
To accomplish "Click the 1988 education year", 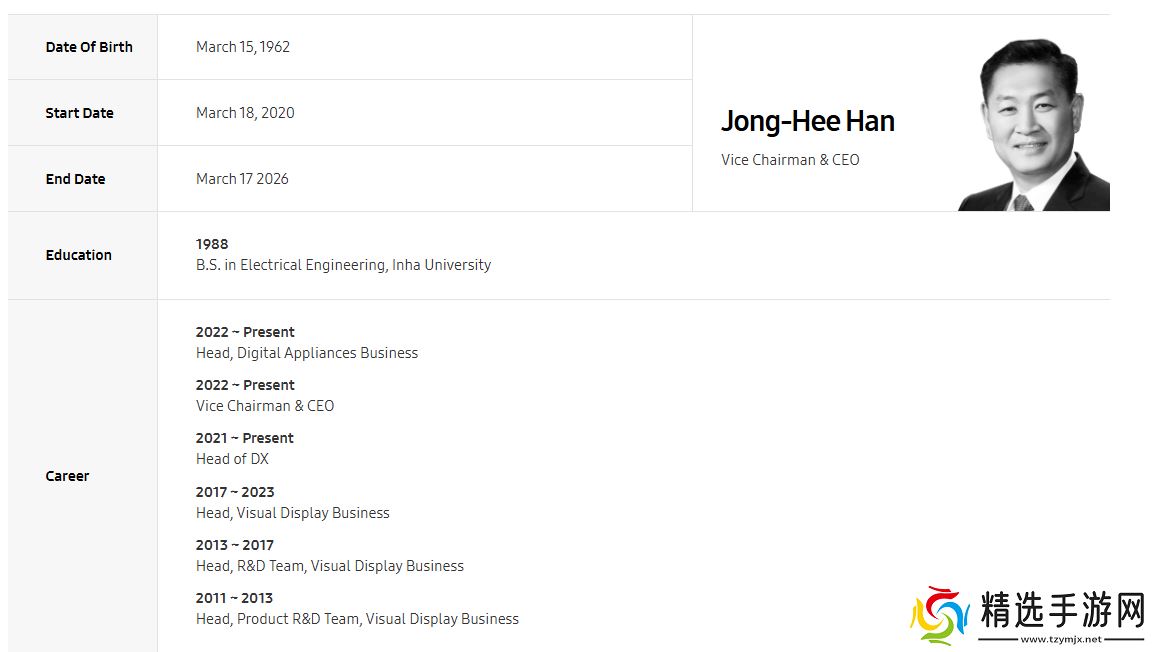I will [212, 244].
